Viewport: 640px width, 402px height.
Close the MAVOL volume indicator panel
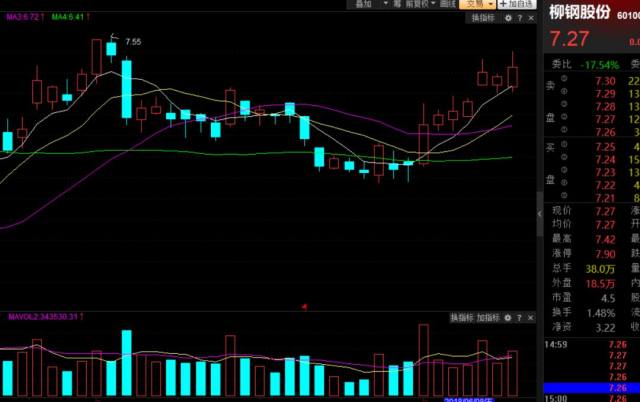pos(530,318)
